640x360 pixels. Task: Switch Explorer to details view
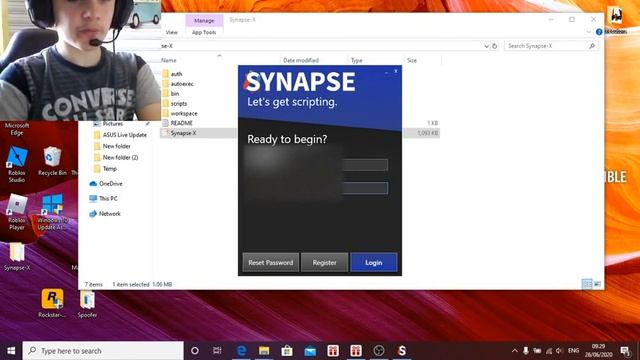587,284
